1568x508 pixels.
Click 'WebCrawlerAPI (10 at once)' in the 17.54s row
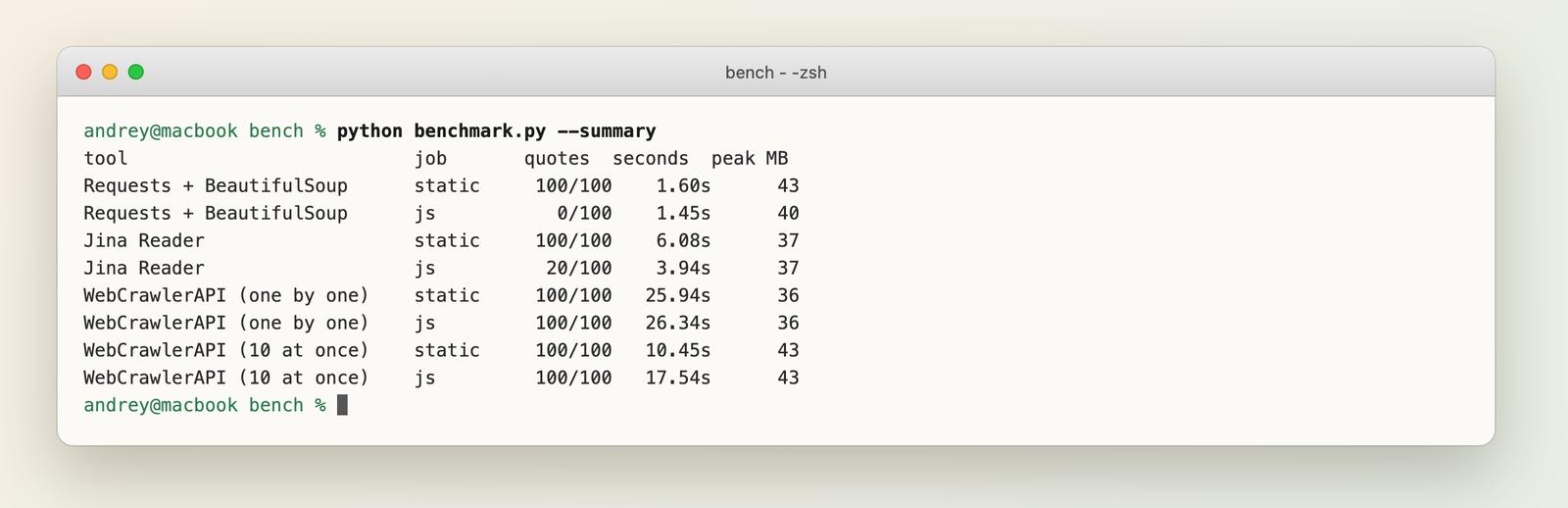click(226, 379)
